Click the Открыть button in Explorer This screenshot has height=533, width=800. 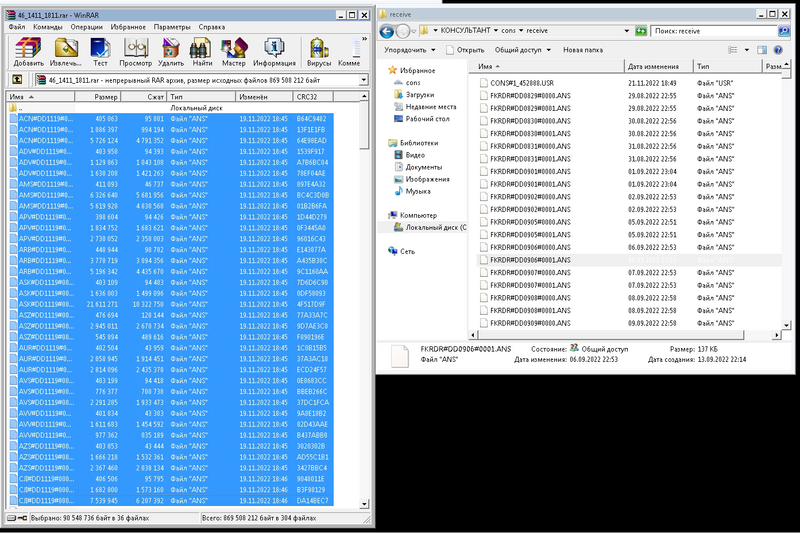pyautogui.click(x=464, y=50)
